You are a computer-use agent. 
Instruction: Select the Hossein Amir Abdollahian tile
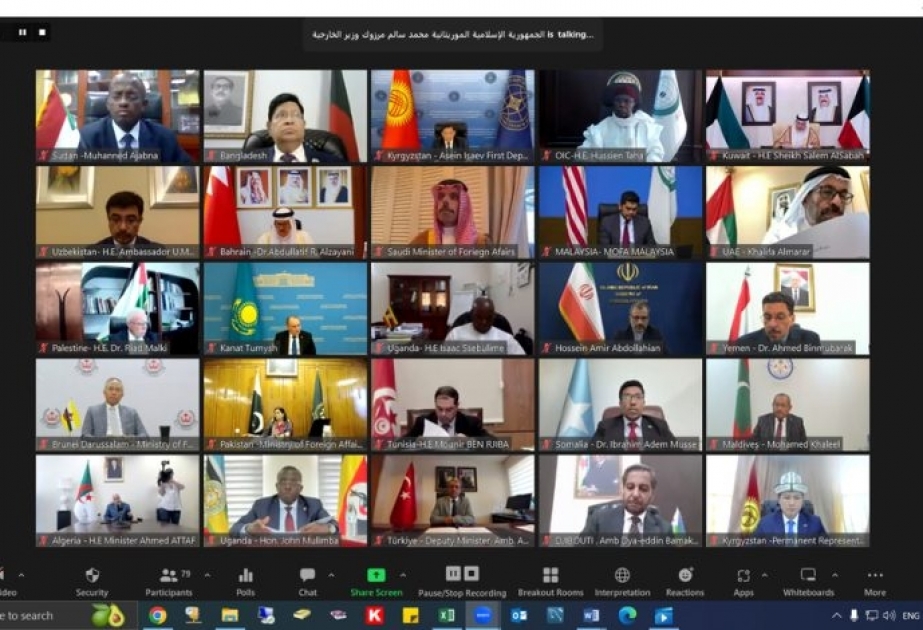(x=620, y=309)
